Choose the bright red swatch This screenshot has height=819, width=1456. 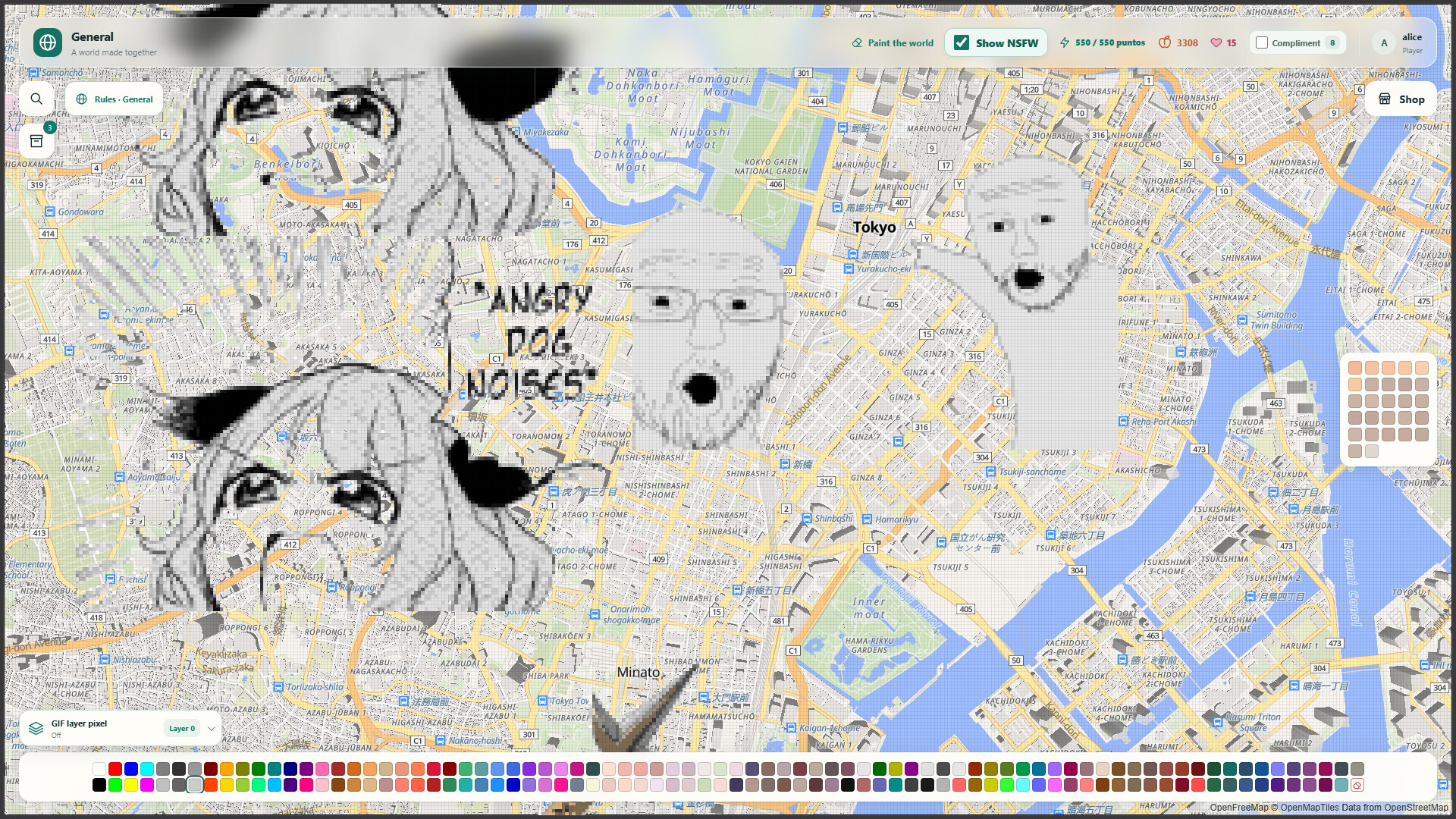[x=115, y=769]
